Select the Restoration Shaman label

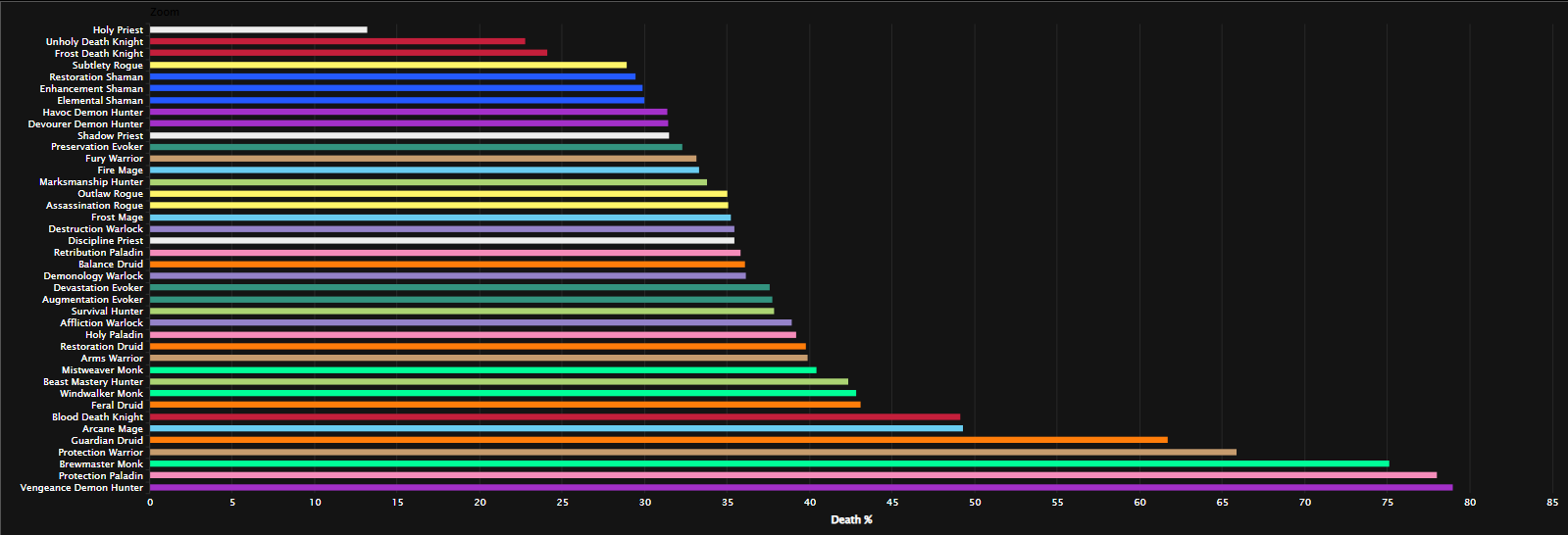pyautogui.click(x=96, y=77)
